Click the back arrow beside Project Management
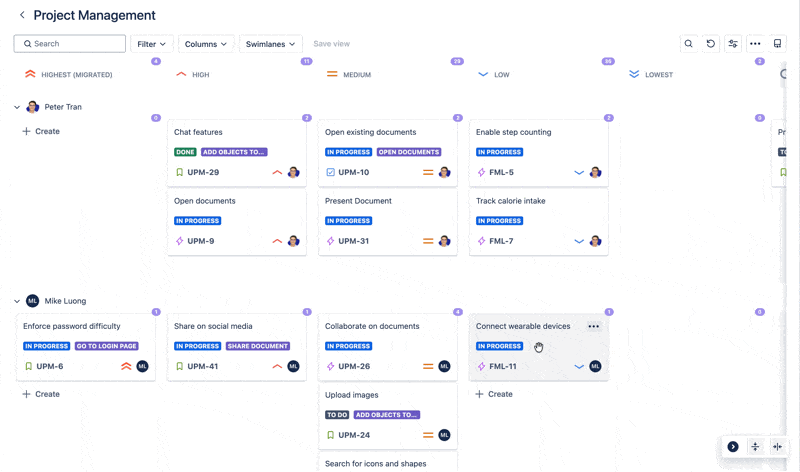The width and height of the screenshot is (800, 472). 22,16
